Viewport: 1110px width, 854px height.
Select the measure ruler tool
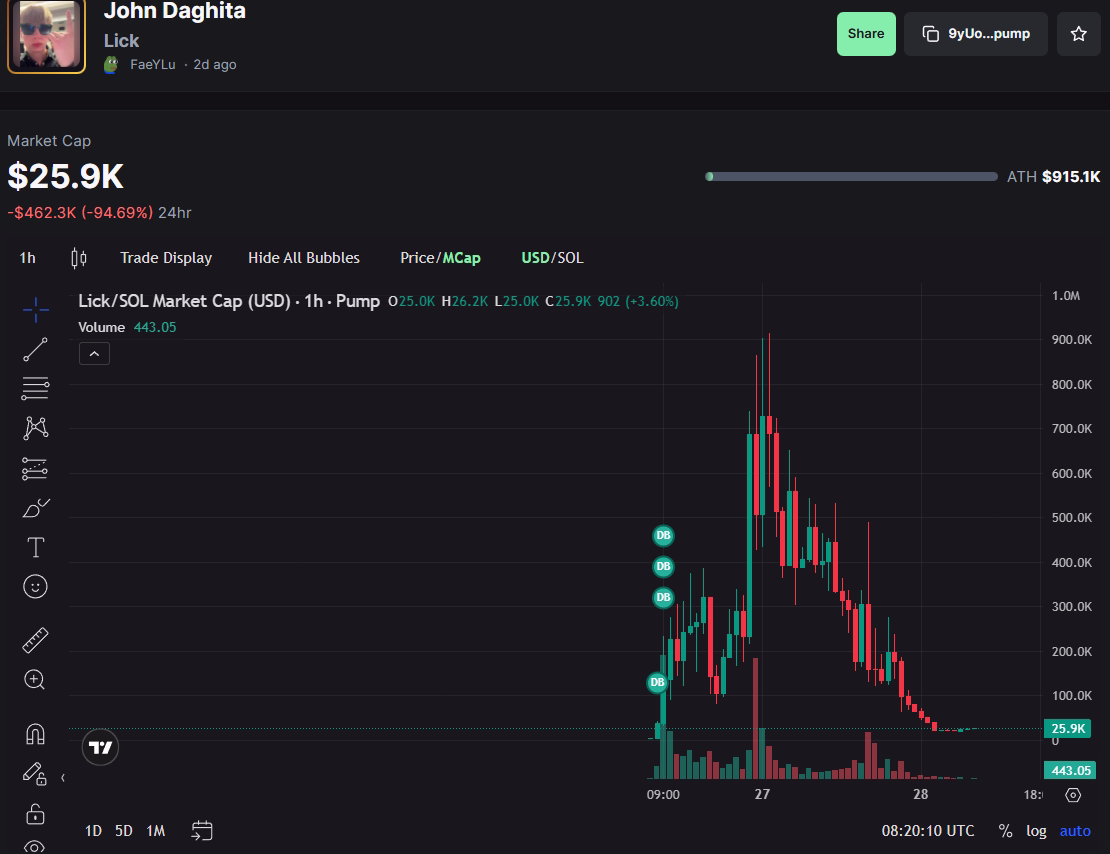35,639
